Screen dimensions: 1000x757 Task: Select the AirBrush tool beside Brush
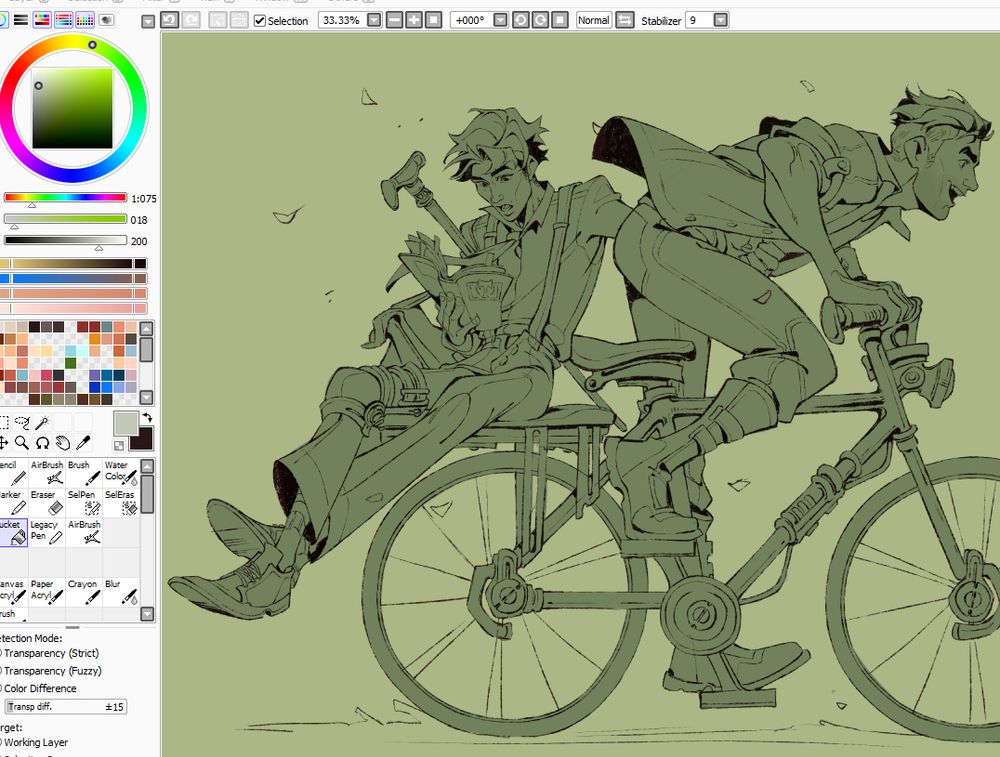(47, 473)
